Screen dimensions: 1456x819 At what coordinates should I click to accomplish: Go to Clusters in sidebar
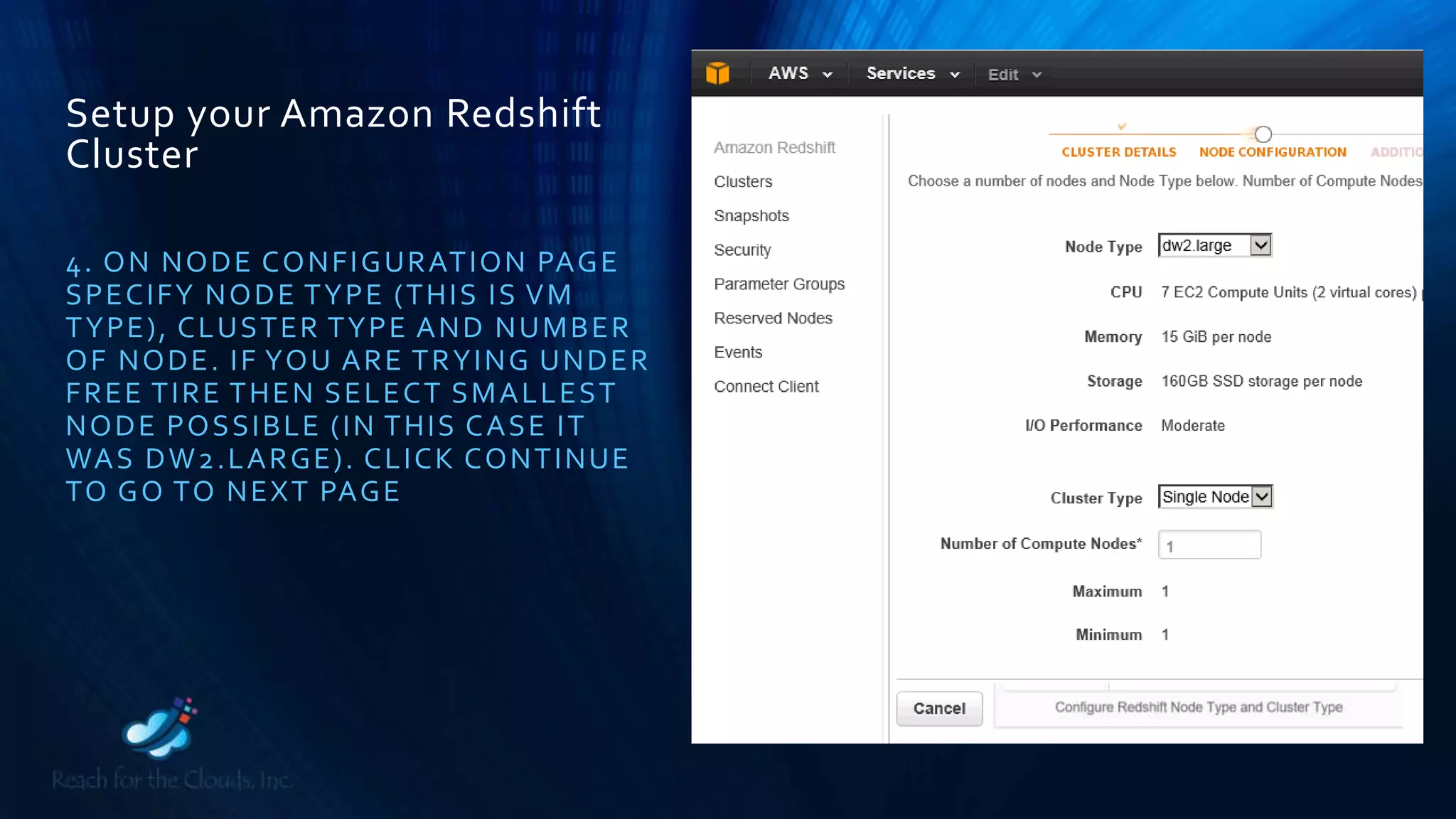pos(743,181)
